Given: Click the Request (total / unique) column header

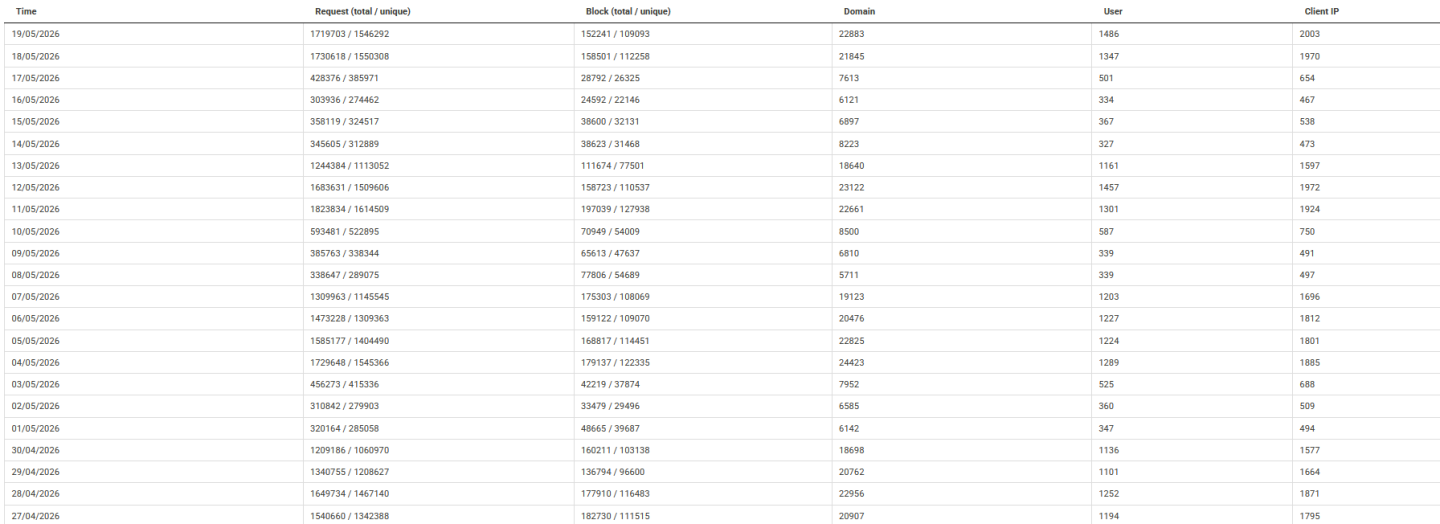Looking at the screenshot, I should point(363,11).
